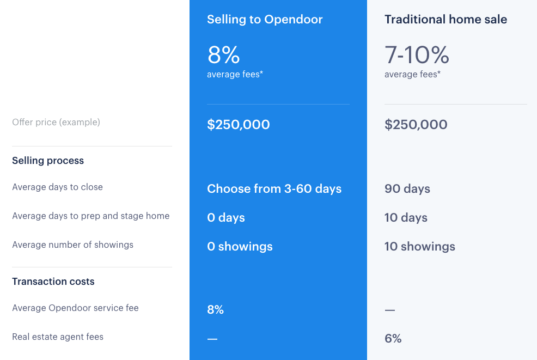Click the '10 showings' value

420,247
